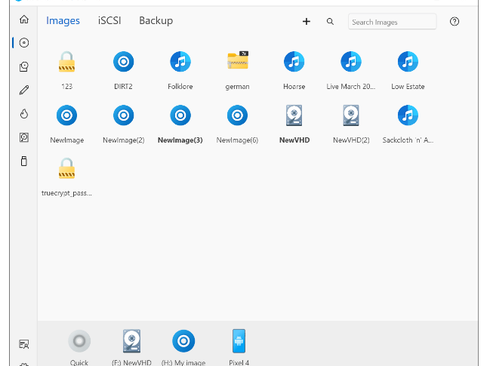Open the drive image sidebar icon
The height and width of the screenshot is (366, 490).
(x=24, y=67)
